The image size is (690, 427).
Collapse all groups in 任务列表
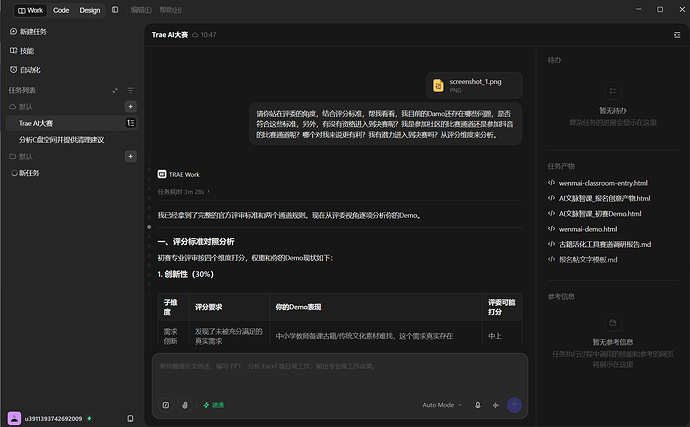(115, 90)
